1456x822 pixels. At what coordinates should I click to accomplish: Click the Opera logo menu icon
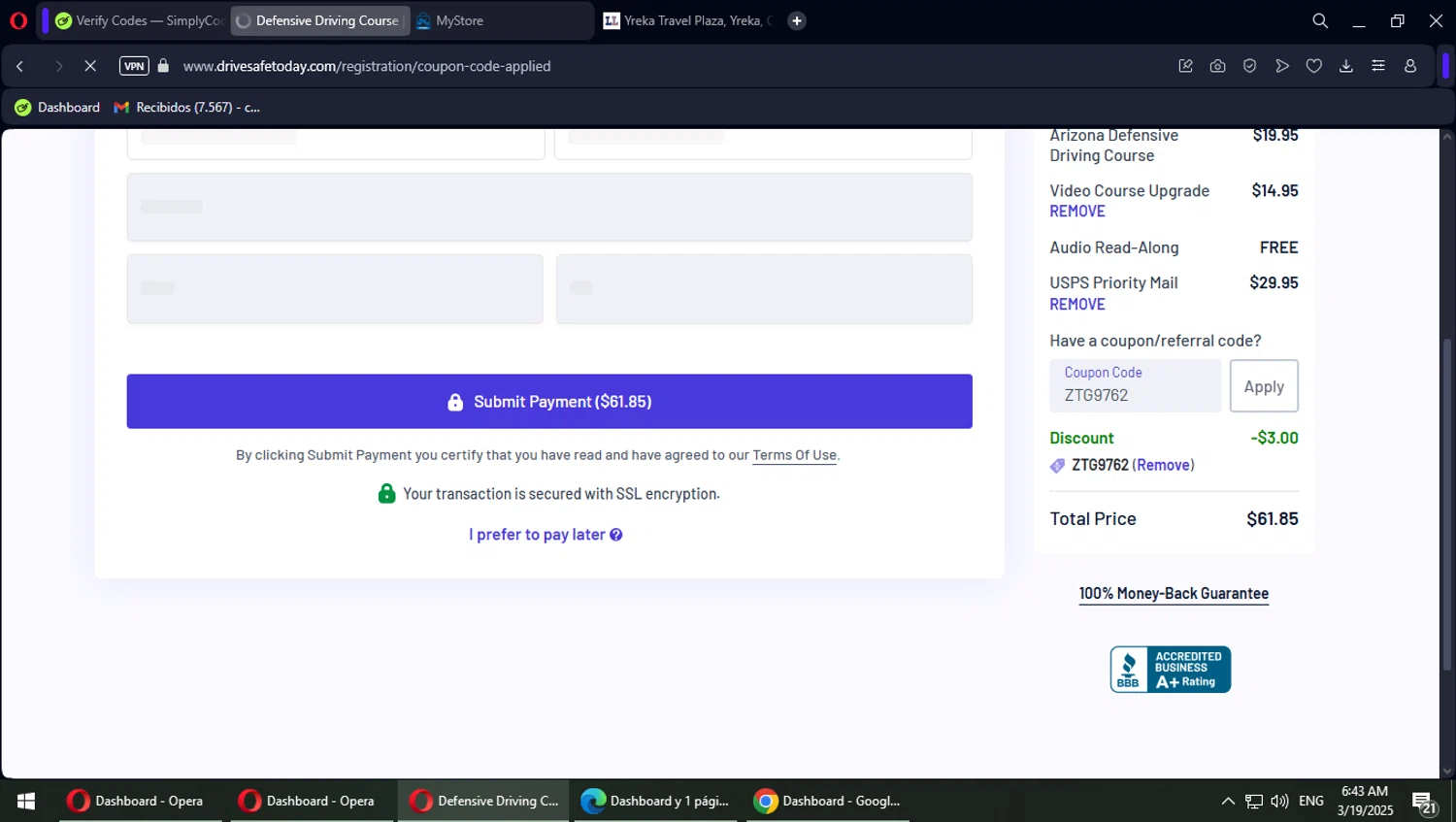(17, 20)
